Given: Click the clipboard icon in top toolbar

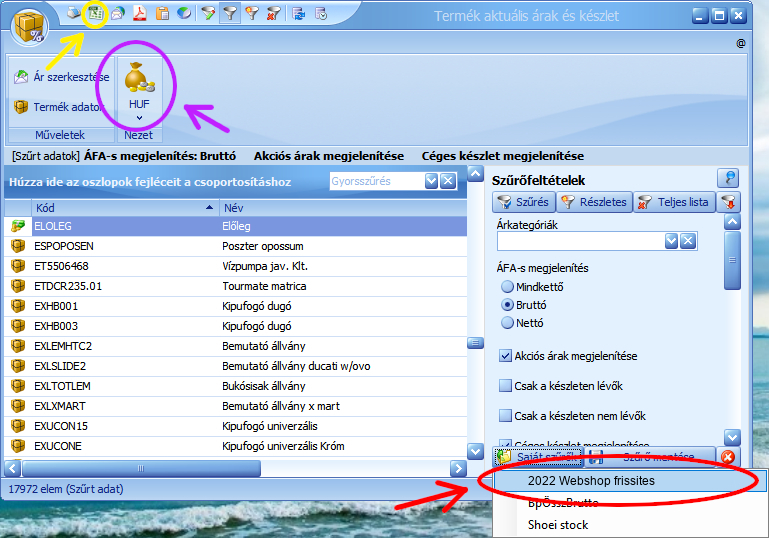Looking at the screenshot, I should click(161, 14).
